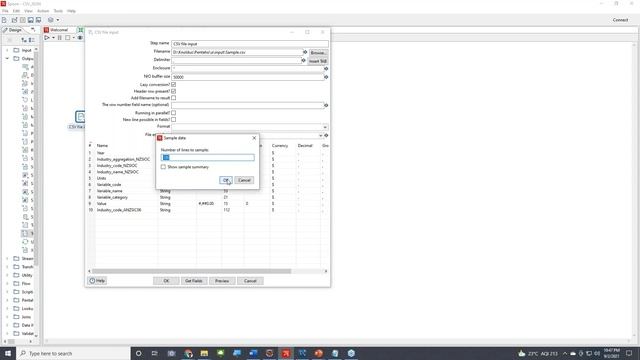The image size is (640, 360).
Task: Open the Help menu
Action: pos(71,11)
